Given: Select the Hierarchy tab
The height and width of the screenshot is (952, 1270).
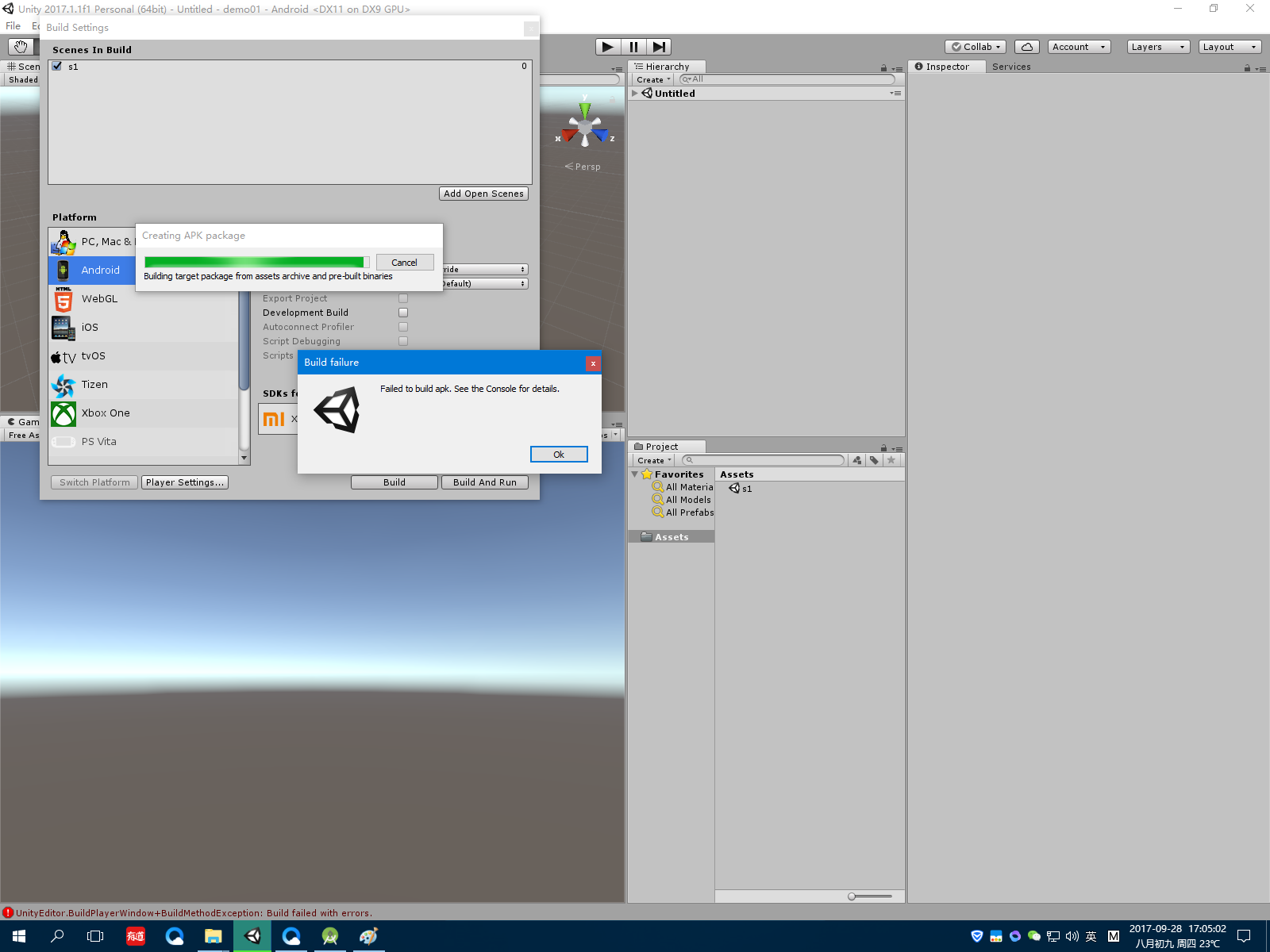Looking at the screenshot, I should 667,67.
